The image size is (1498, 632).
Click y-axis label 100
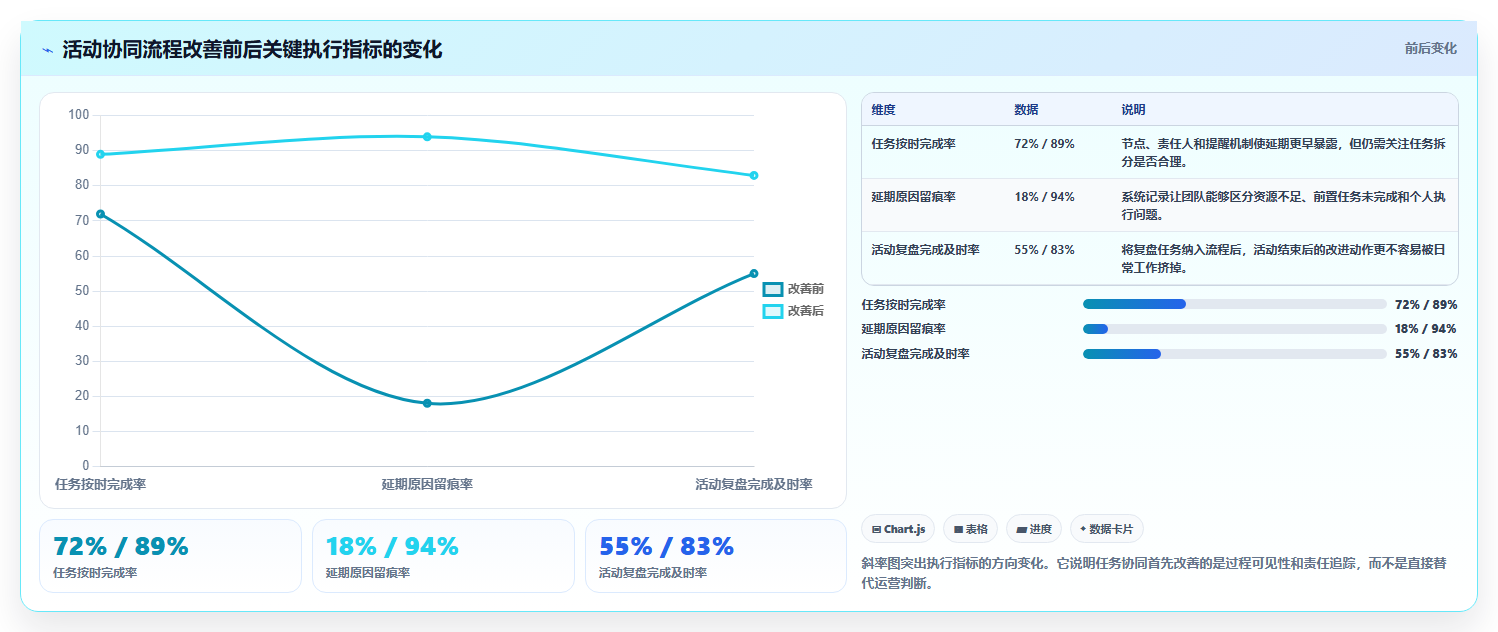[79, 115]
